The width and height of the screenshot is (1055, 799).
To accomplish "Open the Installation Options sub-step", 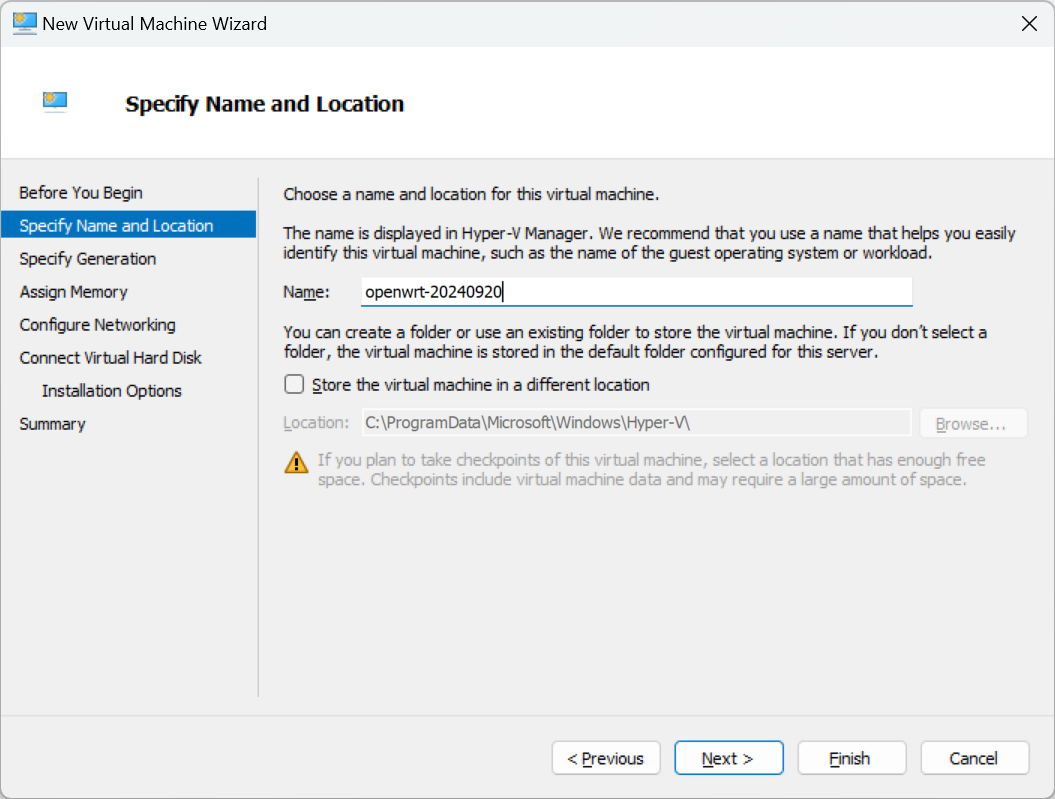I will (112, 390).
